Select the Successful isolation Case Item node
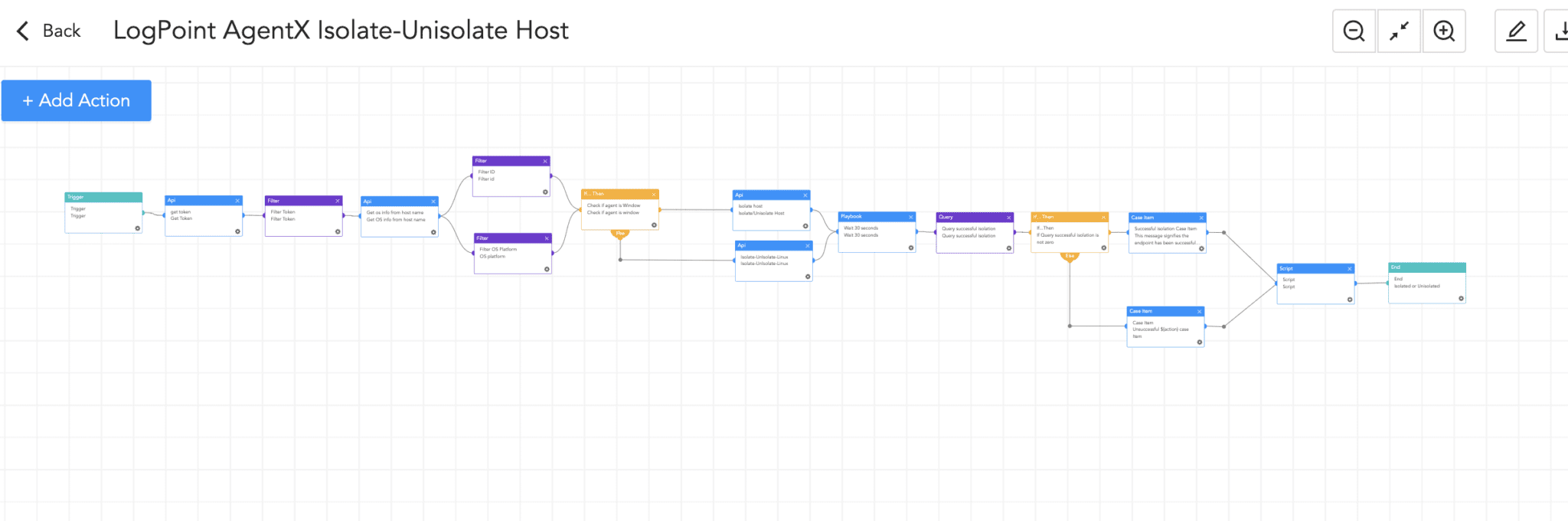Screen dimensions: 1568x521 point(1167,236)
